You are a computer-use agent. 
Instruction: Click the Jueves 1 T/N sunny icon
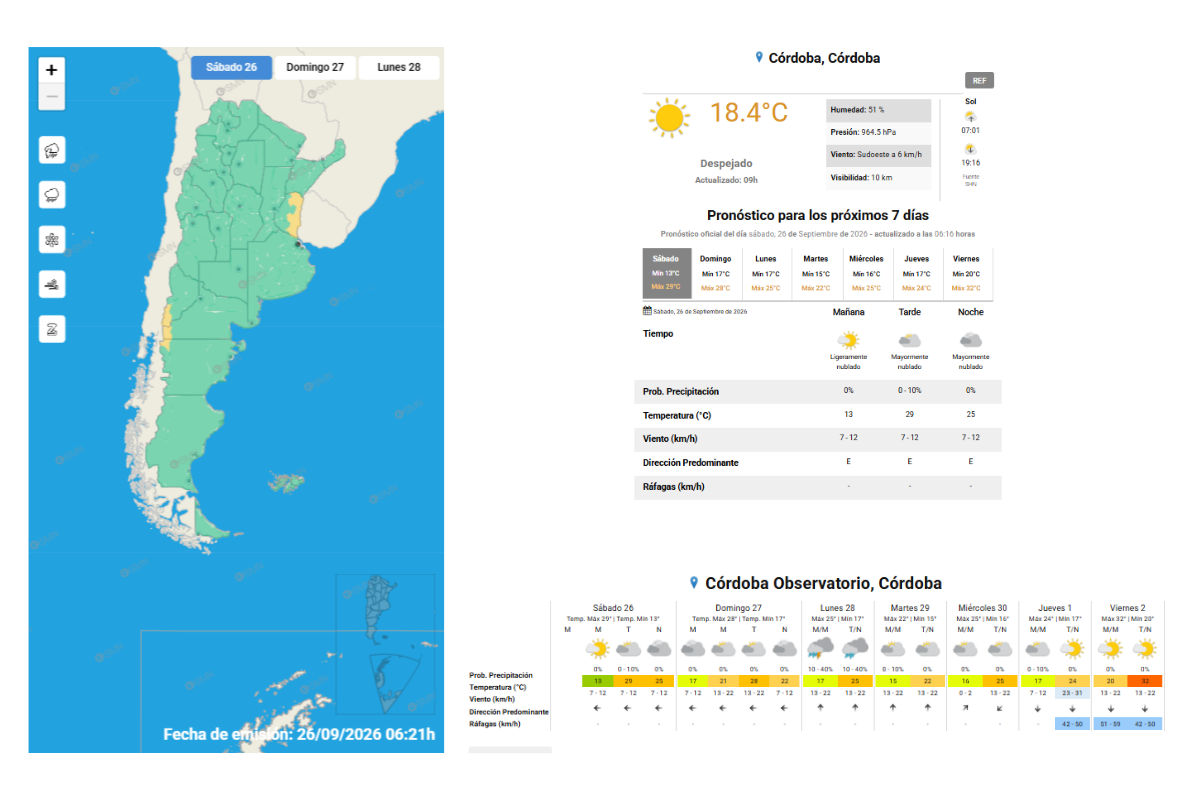point(1073,649)
